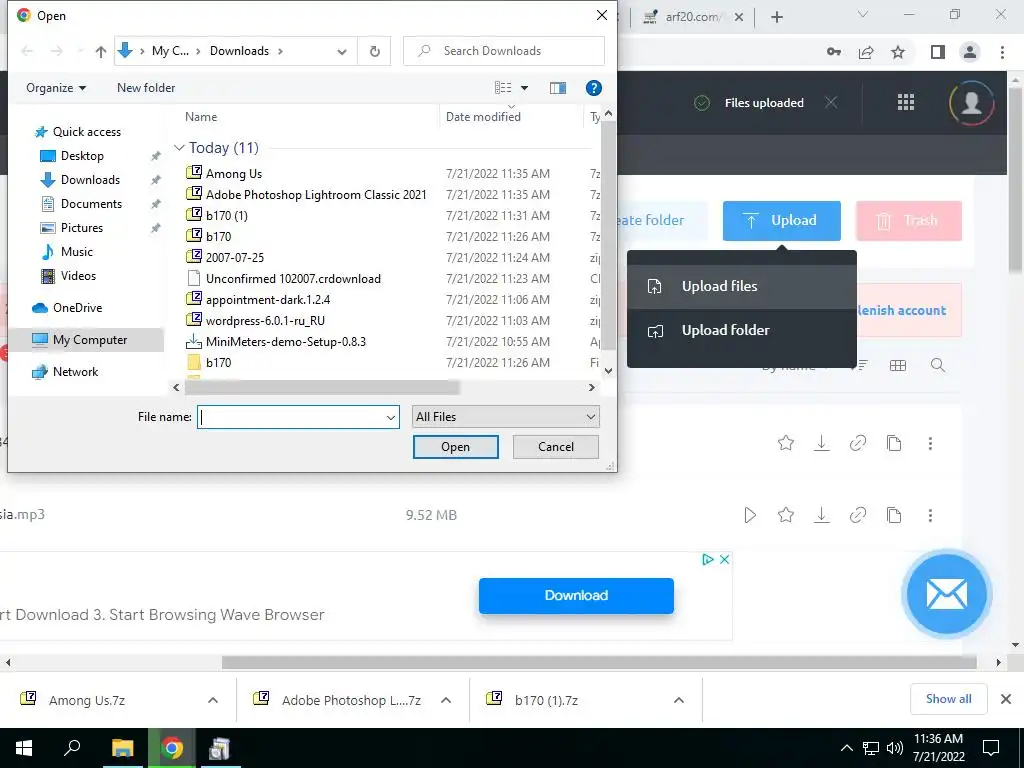Image resolution: width=1024 pixels, height=768 pixels.
Task: Sort by Name column header
Action: pyautogui.click(x=200, y=117)
